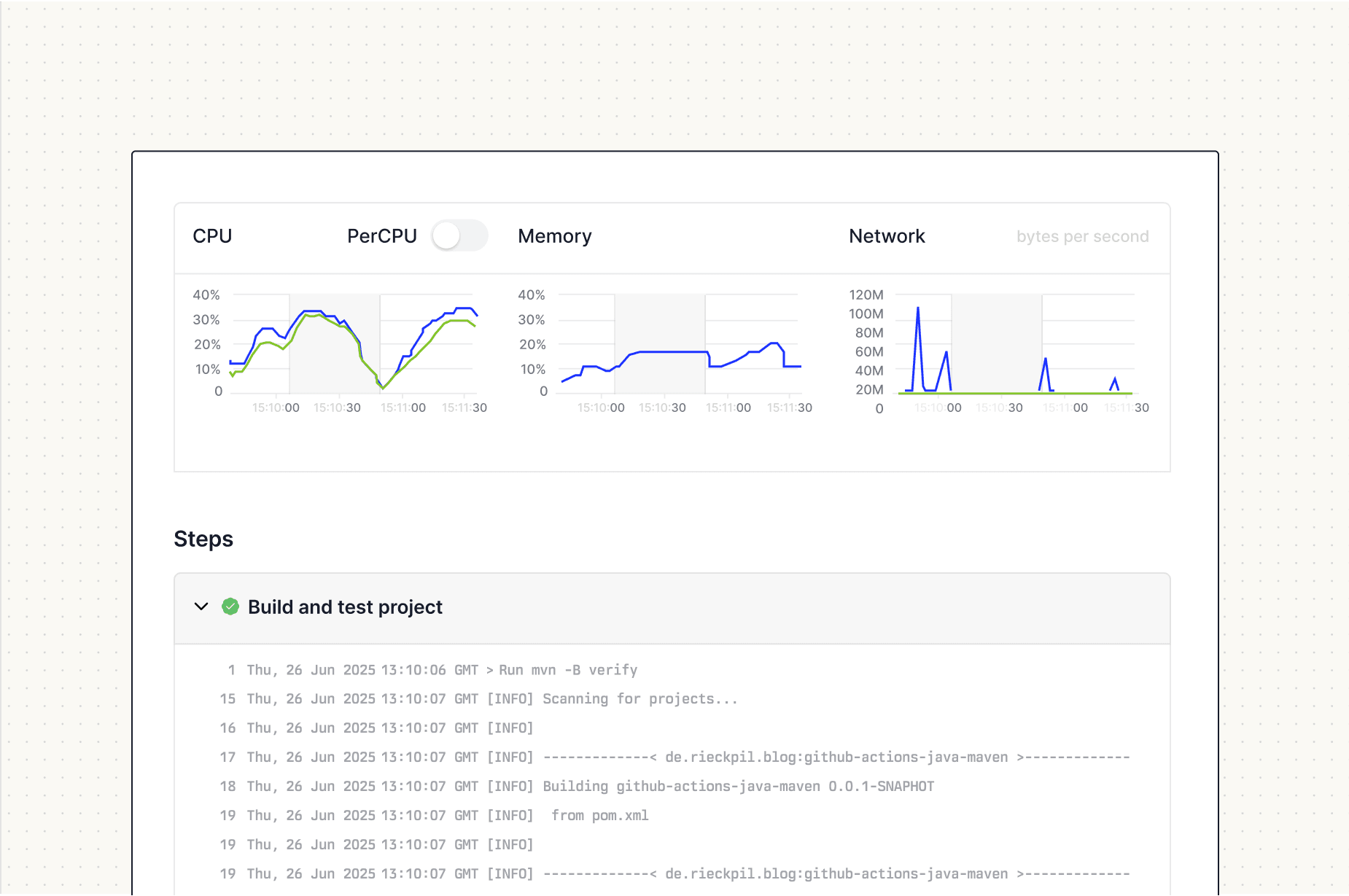Screen dimensions: 1349x896
Task: Select the Build and test project title
Action: (x=345, y=607)
